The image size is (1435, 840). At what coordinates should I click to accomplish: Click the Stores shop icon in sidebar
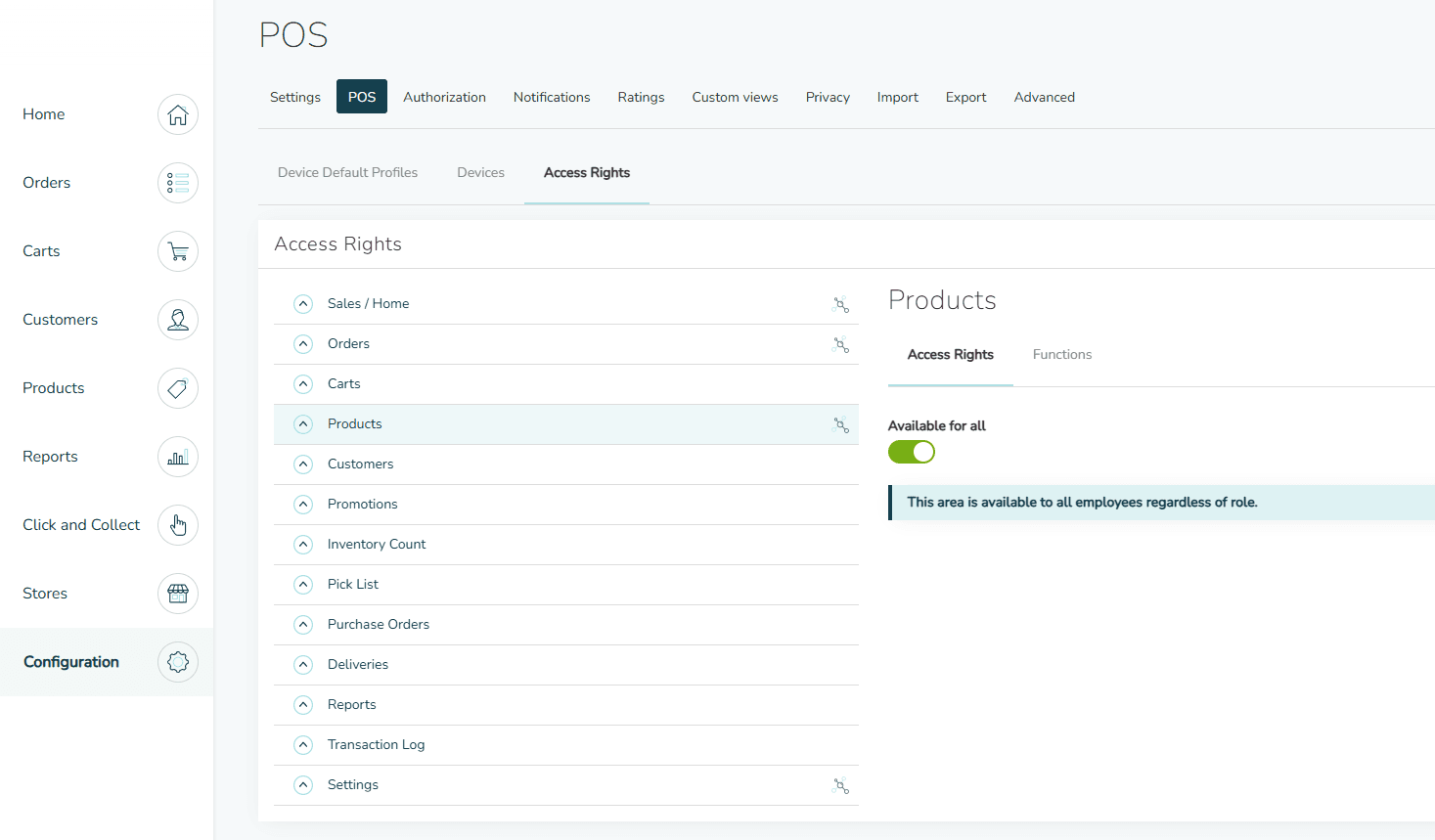(178, 594)
